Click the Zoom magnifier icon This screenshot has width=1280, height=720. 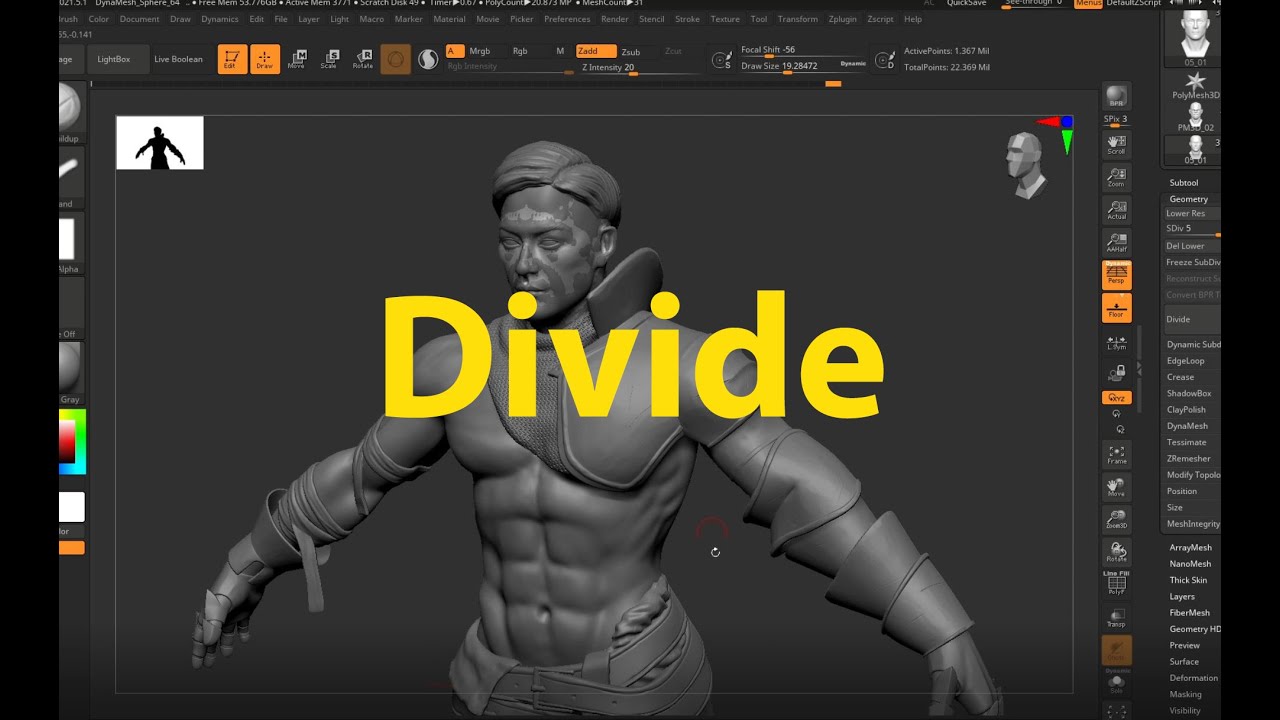click(x=1117, y=178)
